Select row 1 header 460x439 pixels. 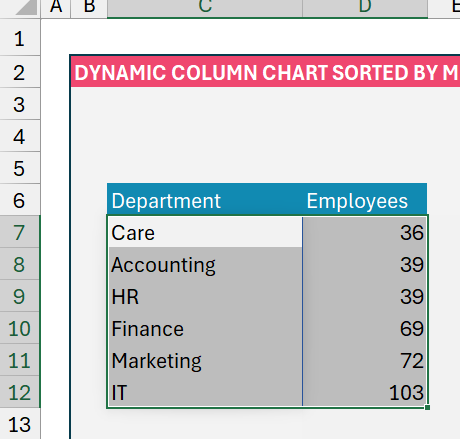20,39
